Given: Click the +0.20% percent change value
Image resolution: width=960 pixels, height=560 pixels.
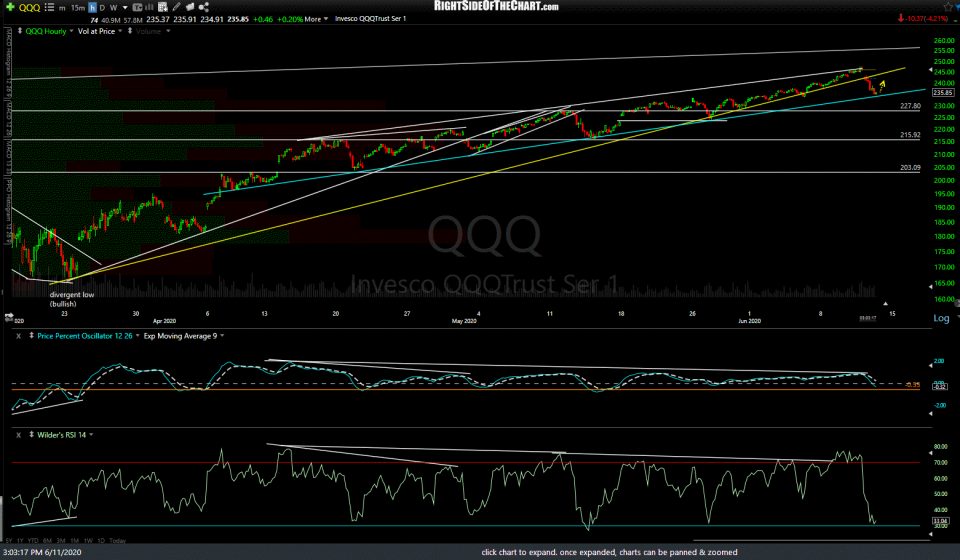Looking at the screenshot, I should click(290, 19).
